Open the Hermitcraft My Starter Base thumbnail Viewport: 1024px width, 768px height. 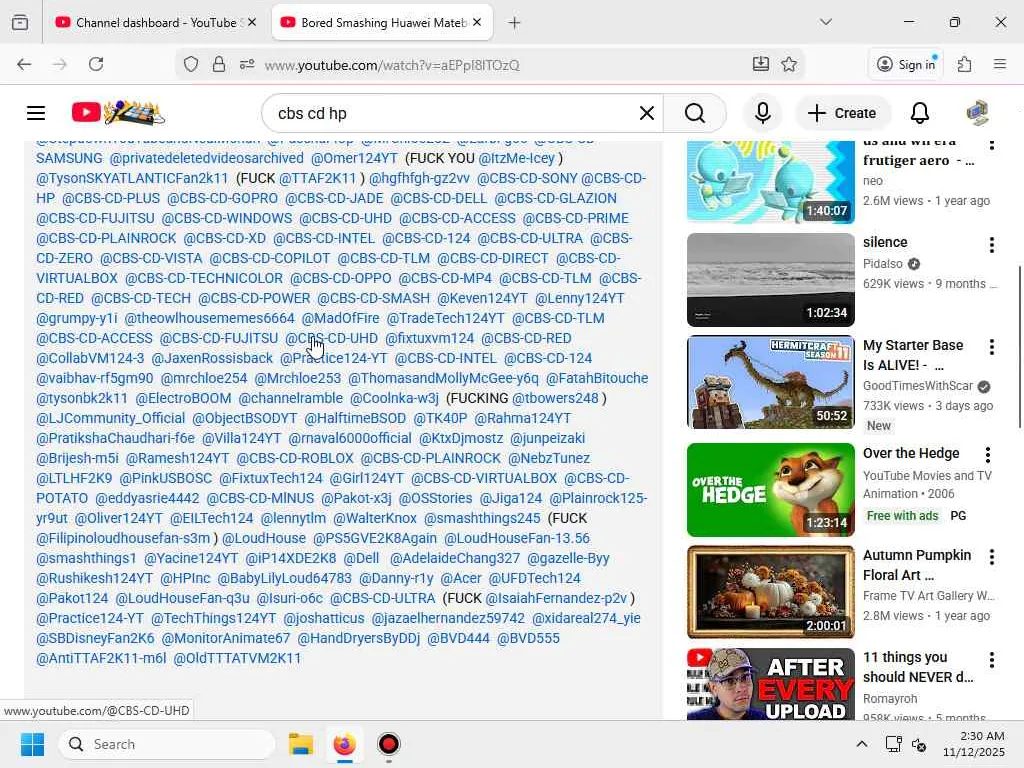pyautogui.click(x=771, y=382)
